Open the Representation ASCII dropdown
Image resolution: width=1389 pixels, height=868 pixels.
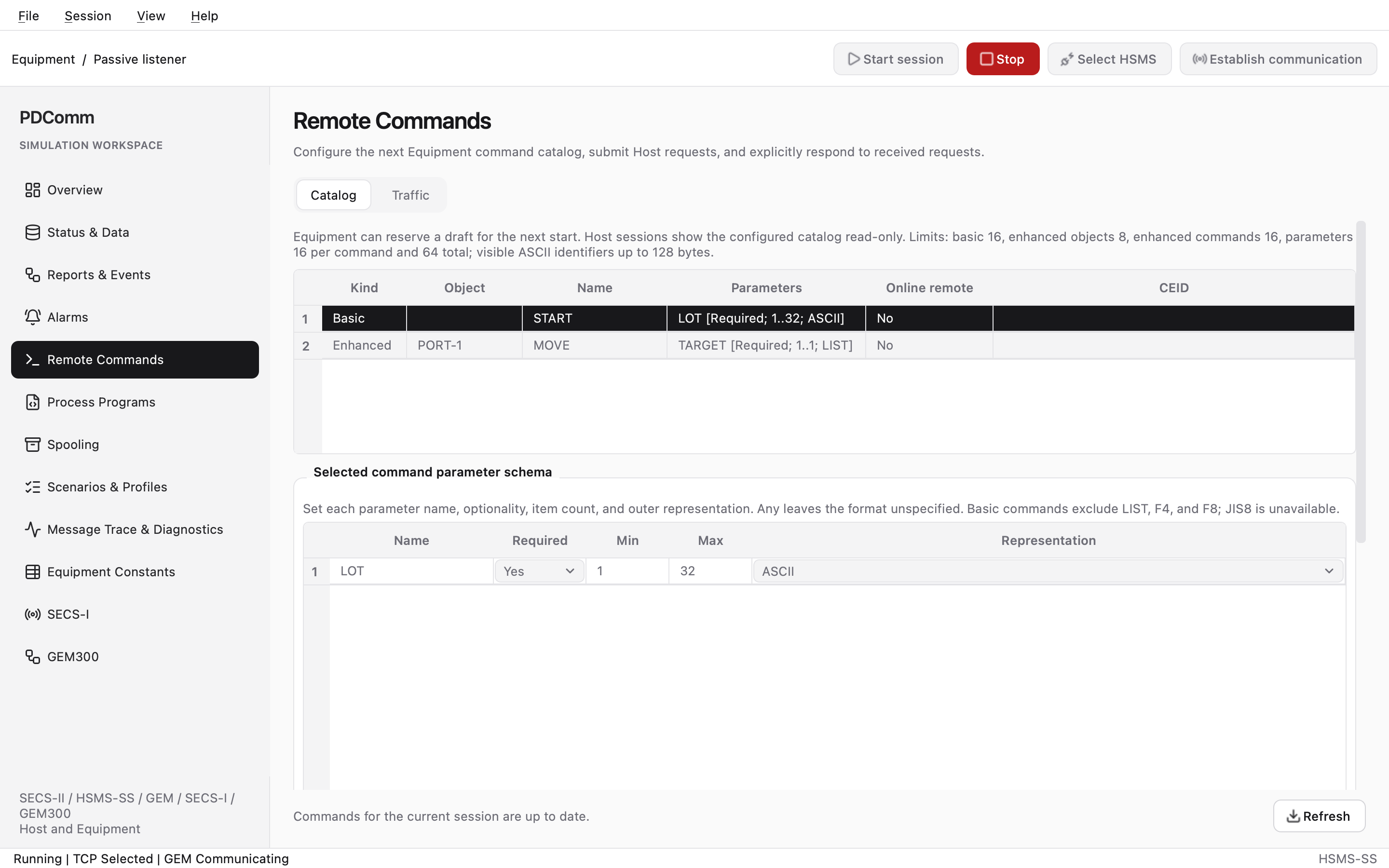[x=1048, y=572]
